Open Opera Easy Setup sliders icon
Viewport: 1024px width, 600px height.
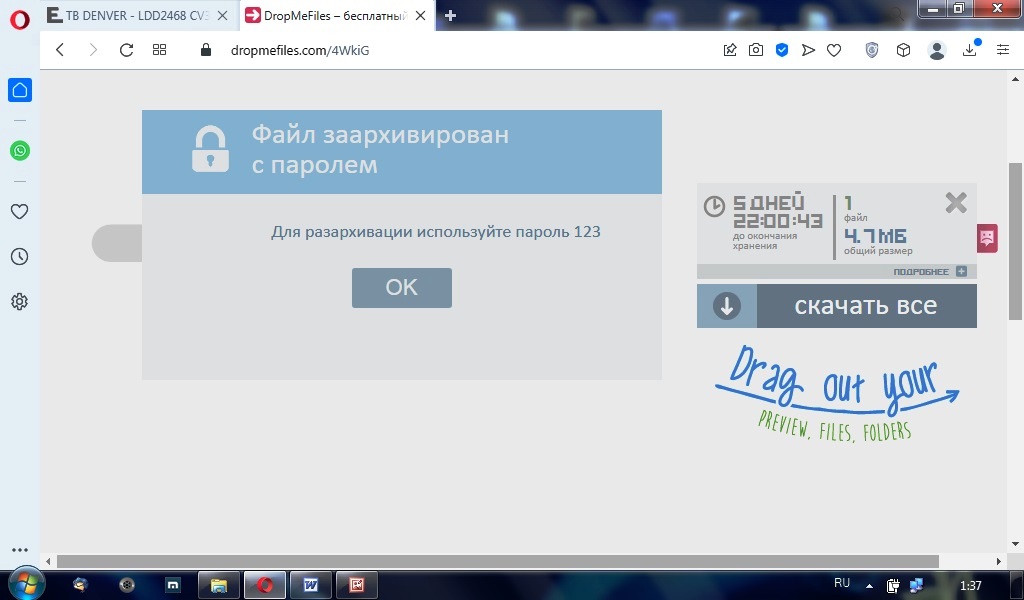click(1002, 50)
